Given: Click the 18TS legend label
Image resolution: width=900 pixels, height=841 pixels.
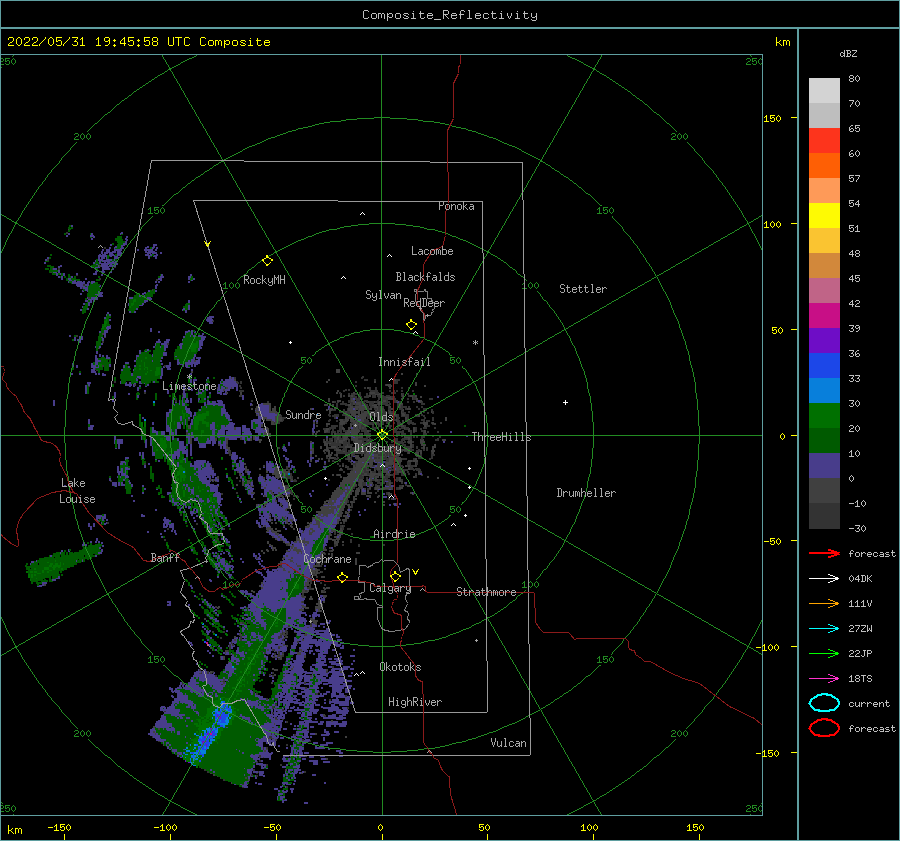Looking at the screenshot, I should coord(860,679).
